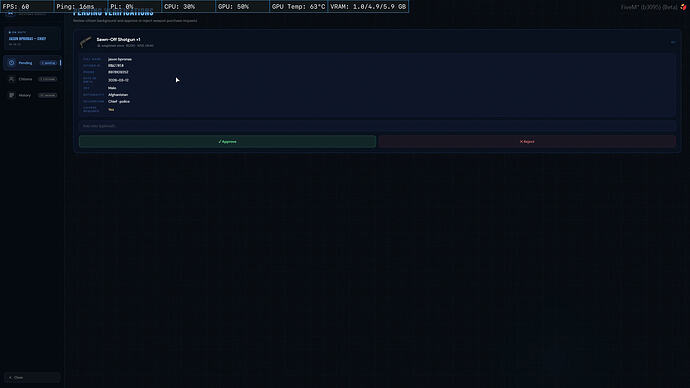The height and width of the screenshot is (388, 690).
Task: Click the sawn-off shotgun weapon thumbnail
Action: 86,42
